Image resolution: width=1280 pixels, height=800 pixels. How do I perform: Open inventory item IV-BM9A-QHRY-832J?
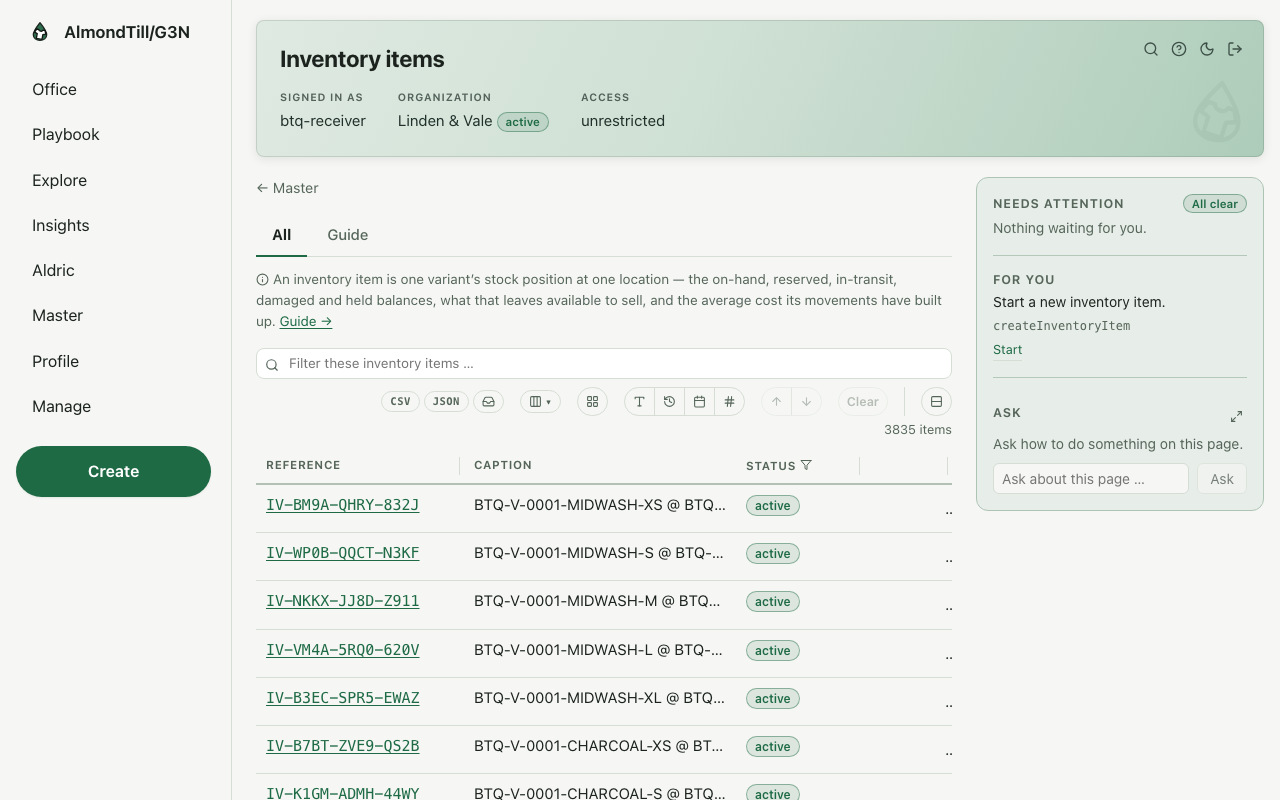(343, 506)
